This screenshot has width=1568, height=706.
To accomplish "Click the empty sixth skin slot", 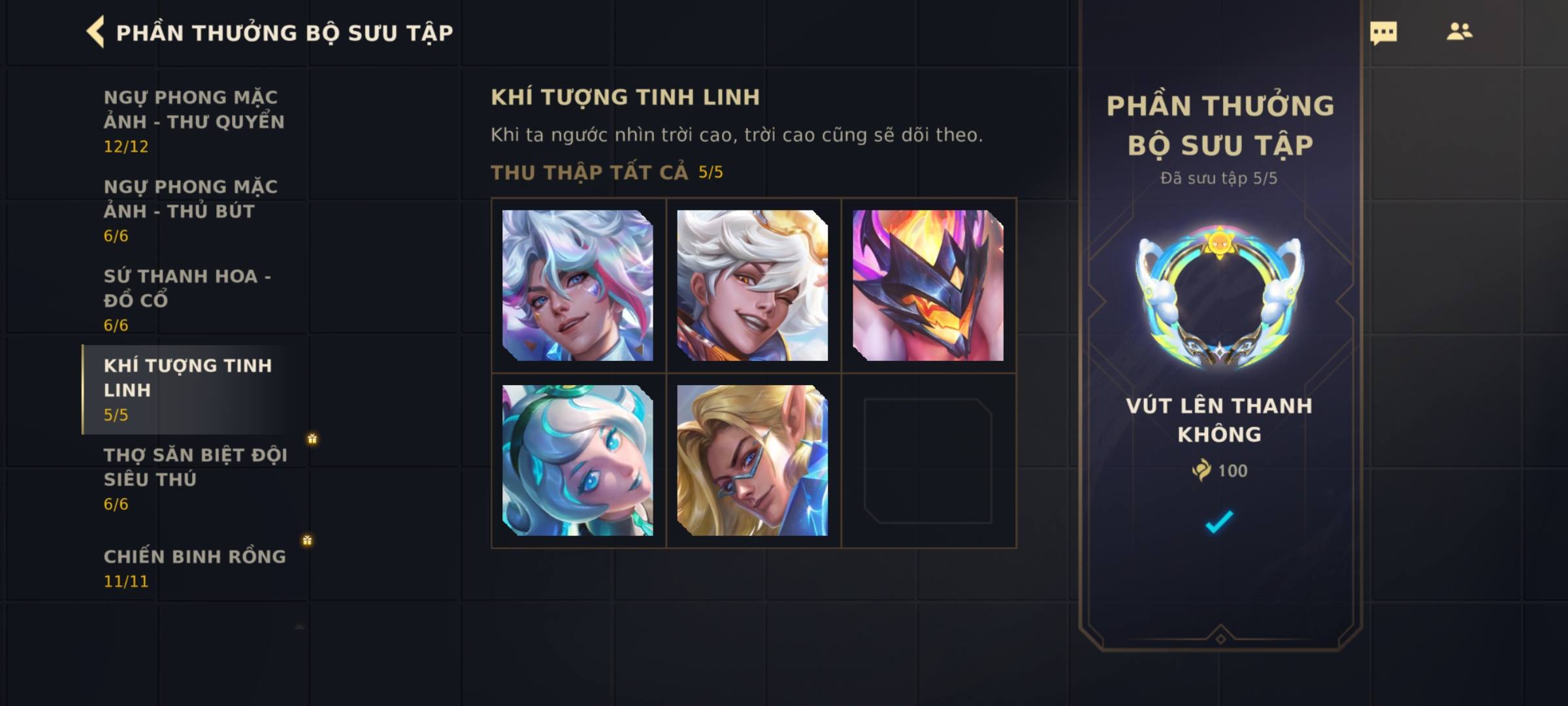I will (928, 460).
